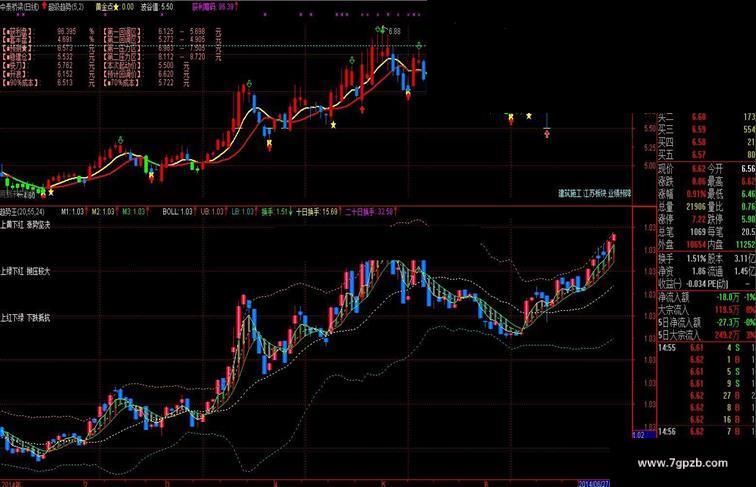Click the 6.88 high price label

click(394, 31)
